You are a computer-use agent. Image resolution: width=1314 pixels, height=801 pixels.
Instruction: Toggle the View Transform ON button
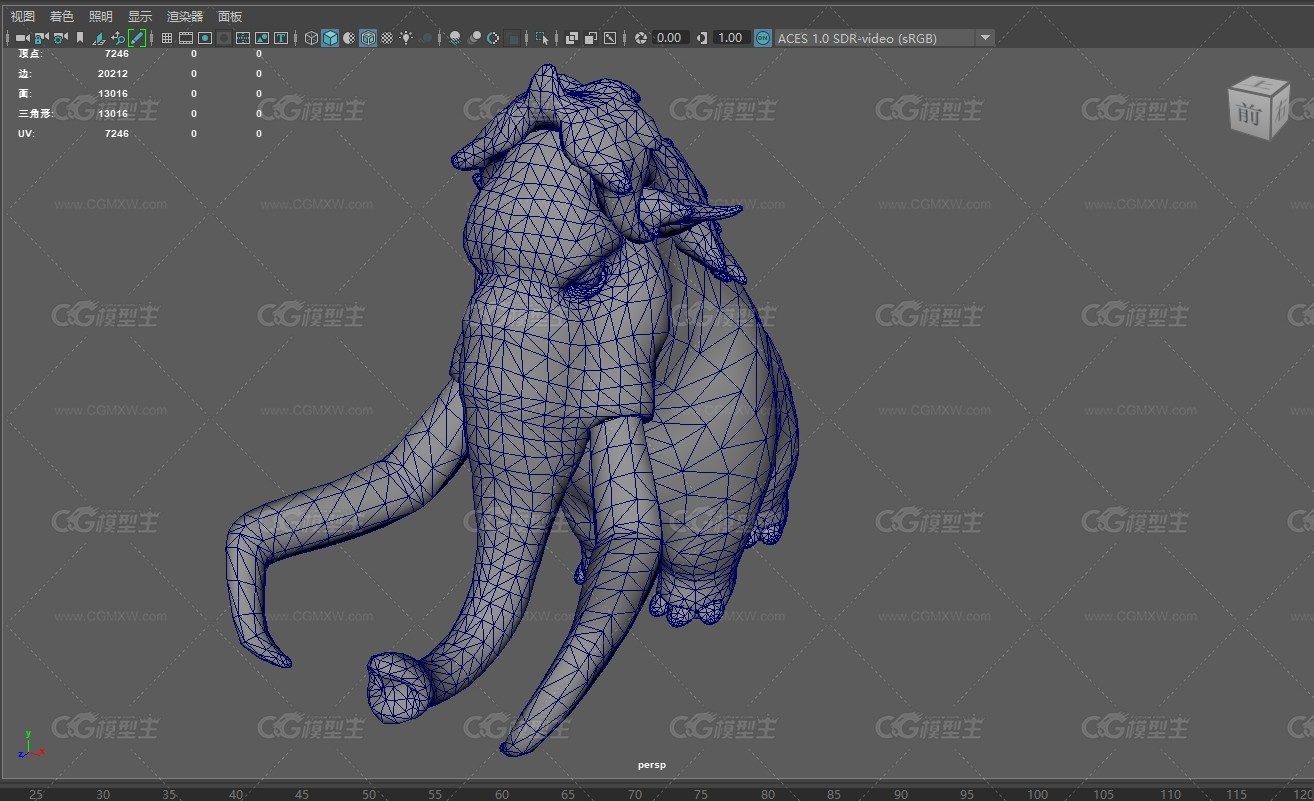[762, 38]
